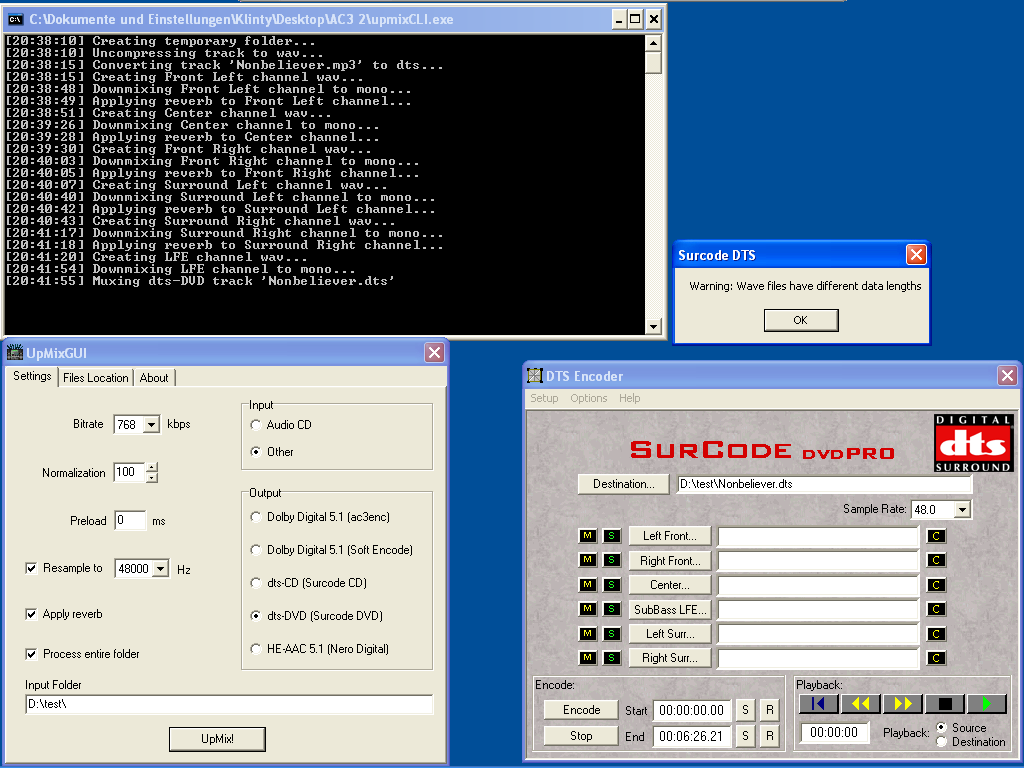The width and height of the screenshot is (1024, 768).
Task: Choose Dolby Digital 5.1 (ac3enc) output
Action: coord(320,517)
